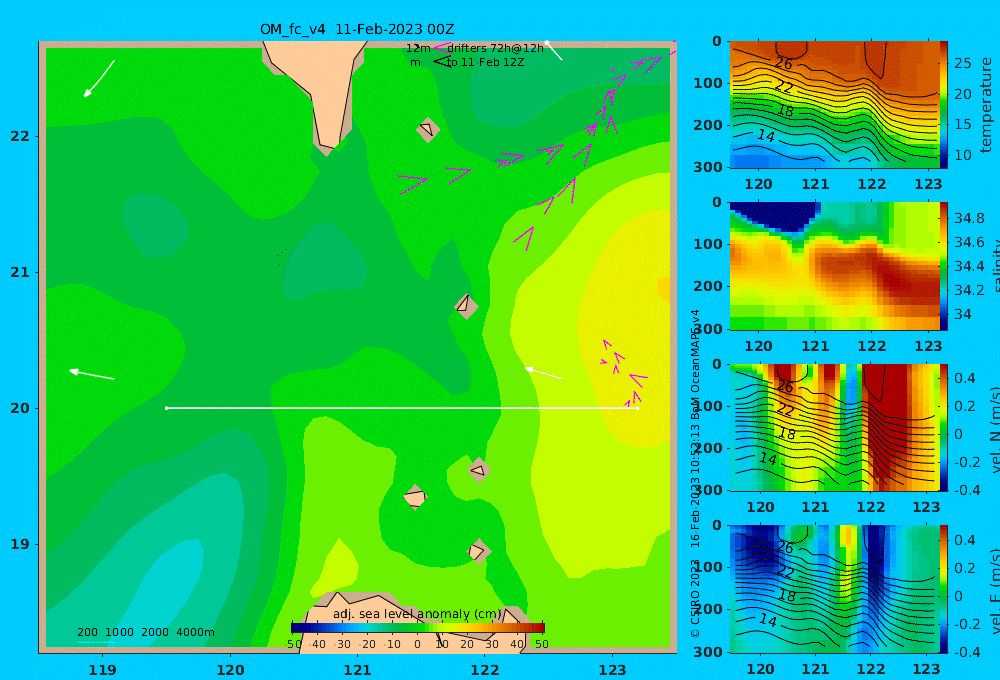Open the temperature depth section plot
The image size is (1000, 680).
click(x=834, y=105)
